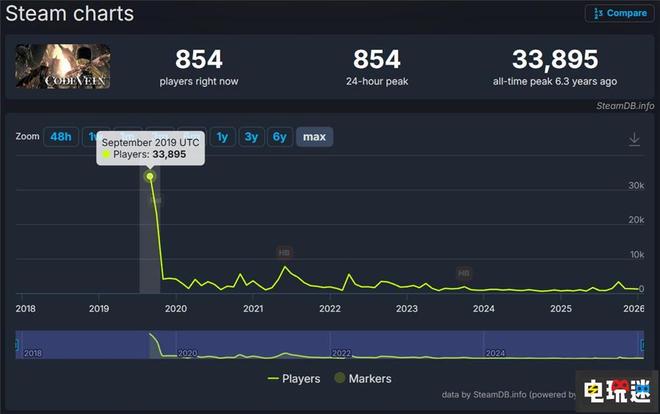Set chart zoom to 1y
This screenshot has height=414, width=660.
(222, 137)
